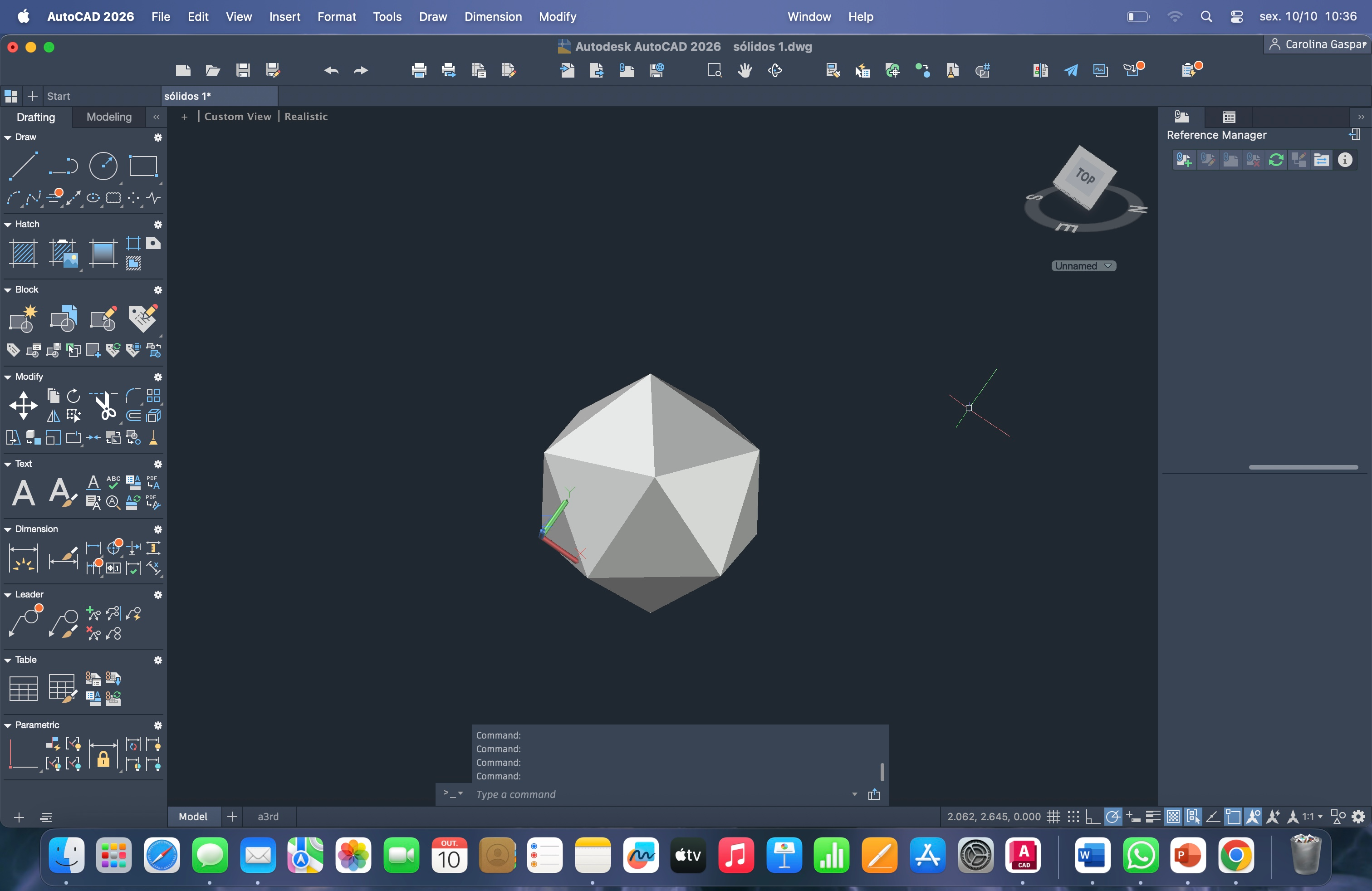Click the Move tool in Modify panel
This screenshot has width=1372, height=891.
tap(23, 405)
